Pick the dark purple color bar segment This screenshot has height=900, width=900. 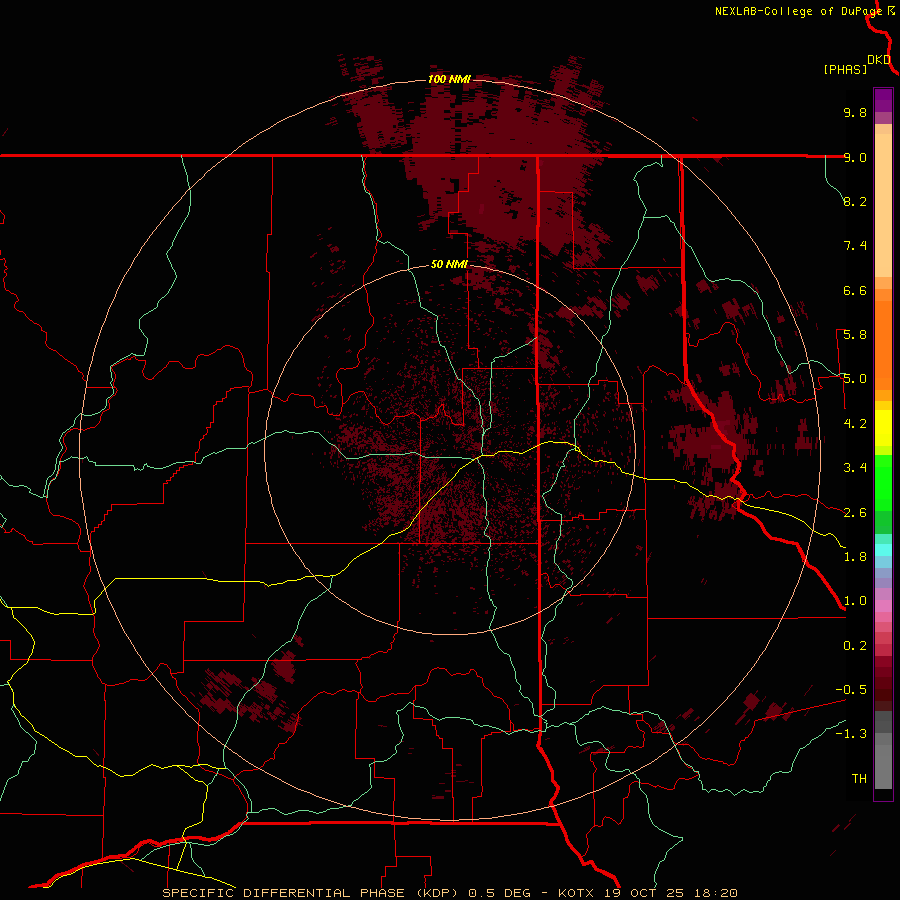pyautogui.click(x=883, y=100)
